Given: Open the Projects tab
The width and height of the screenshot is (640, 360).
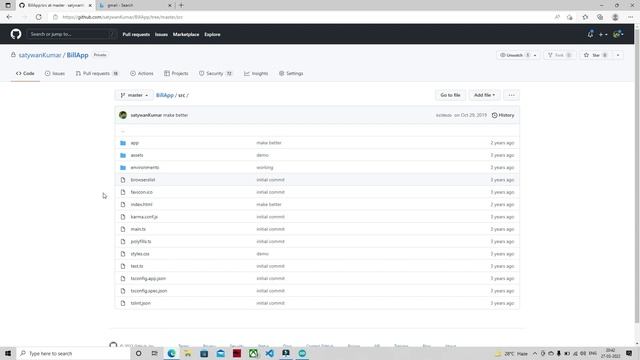Looking at the screenshot, I should point(176,73).
